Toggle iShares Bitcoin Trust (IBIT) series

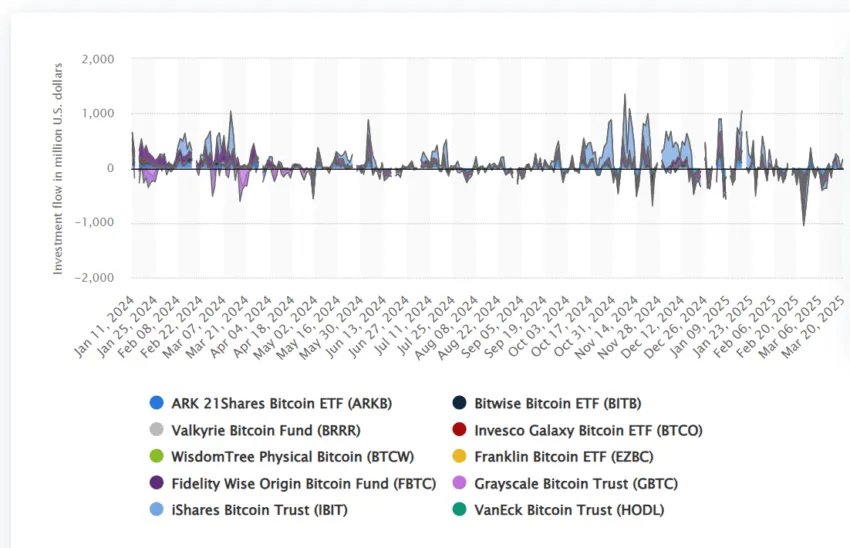click(259, 510)
